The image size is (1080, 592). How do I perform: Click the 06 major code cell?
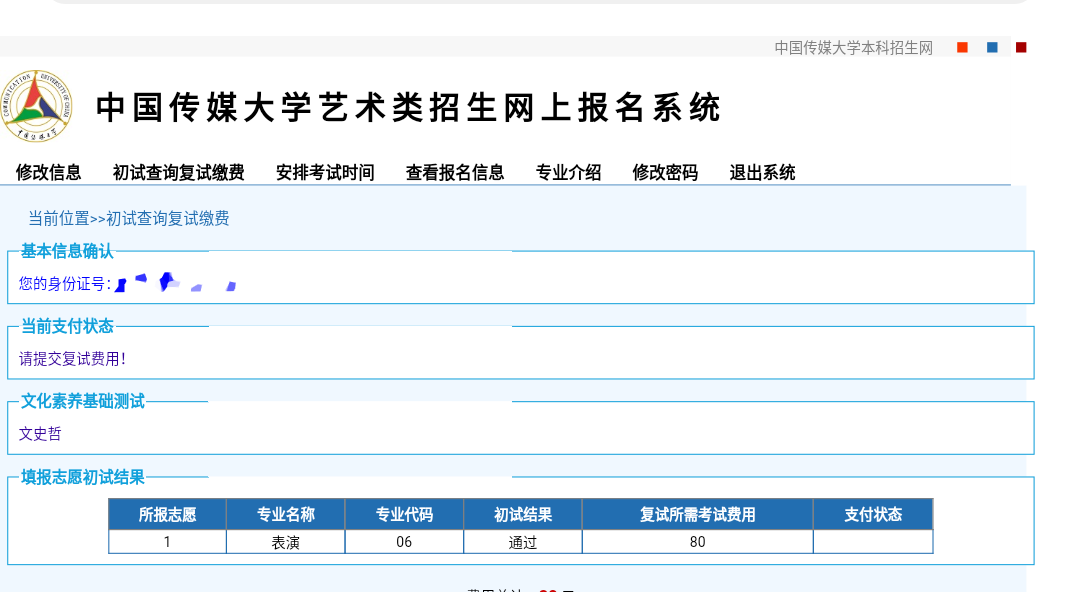404,542
